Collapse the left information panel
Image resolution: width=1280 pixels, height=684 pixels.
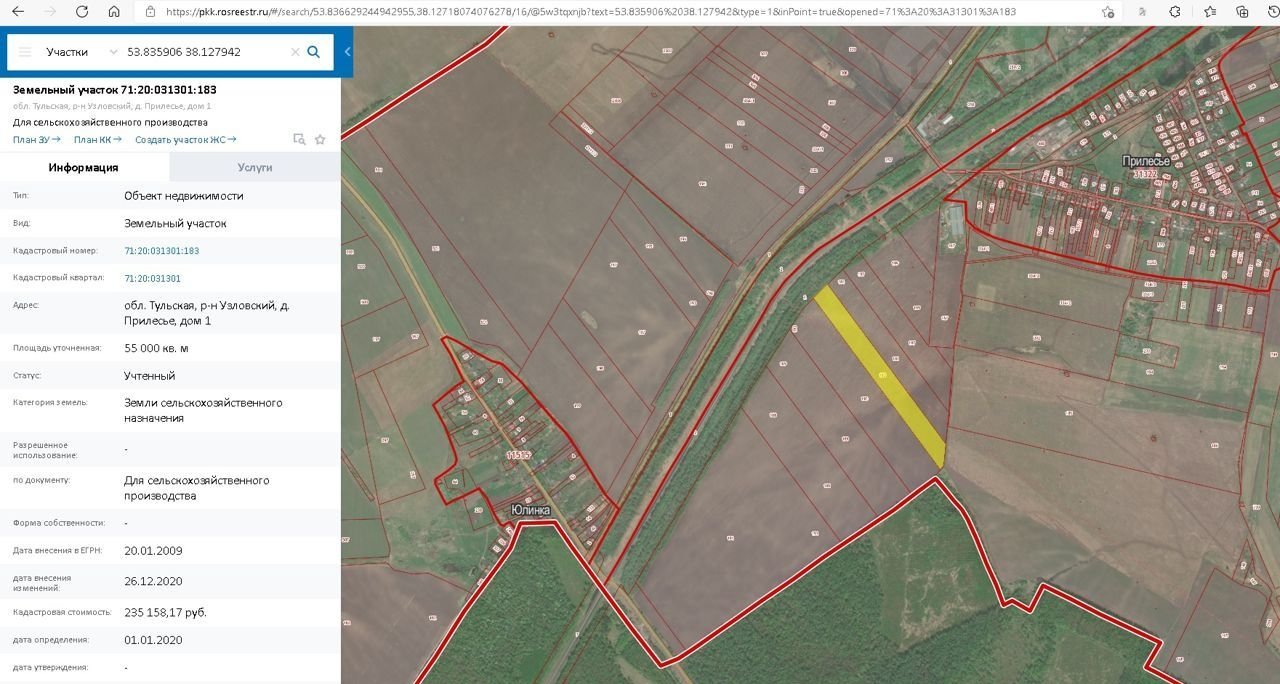(x=347, y=52)
